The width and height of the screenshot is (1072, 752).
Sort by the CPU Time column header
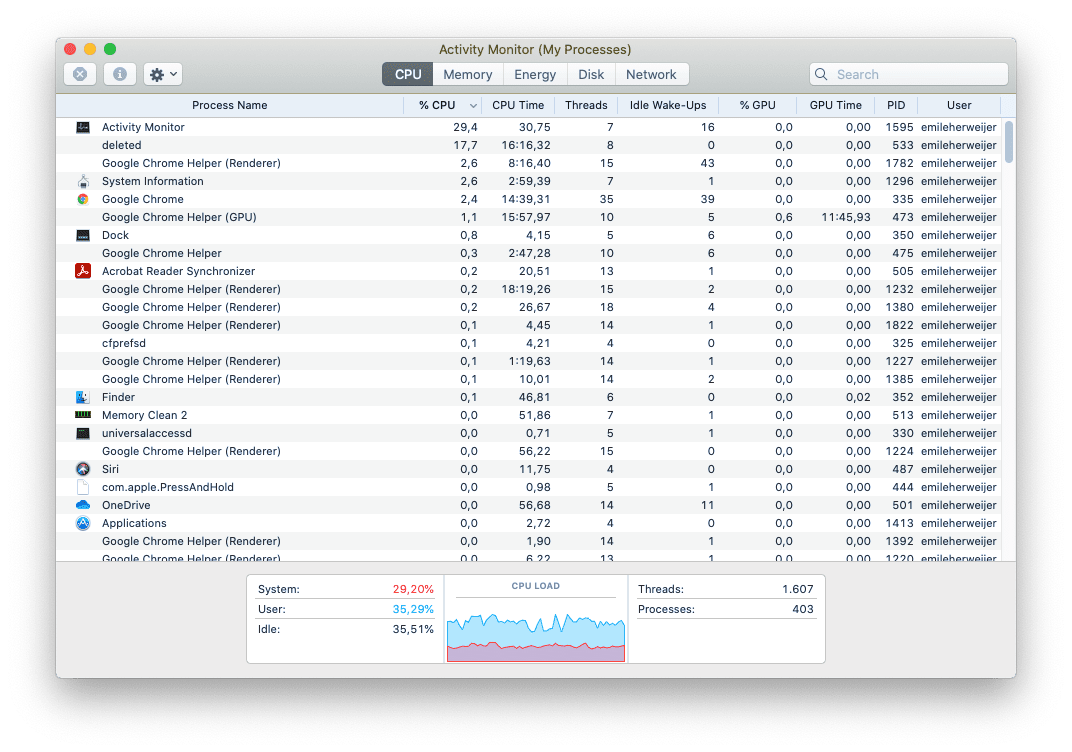(518, 105)
